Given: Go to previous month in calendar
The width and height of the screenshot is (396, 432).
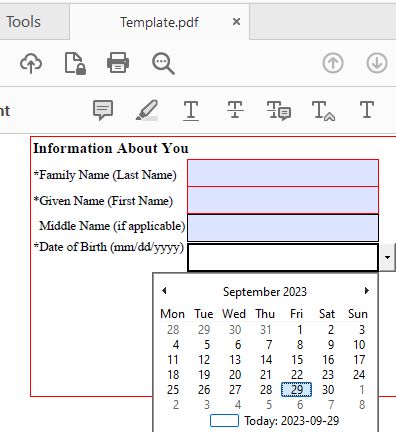Looking at the screenshot, I should click(164, 291).
